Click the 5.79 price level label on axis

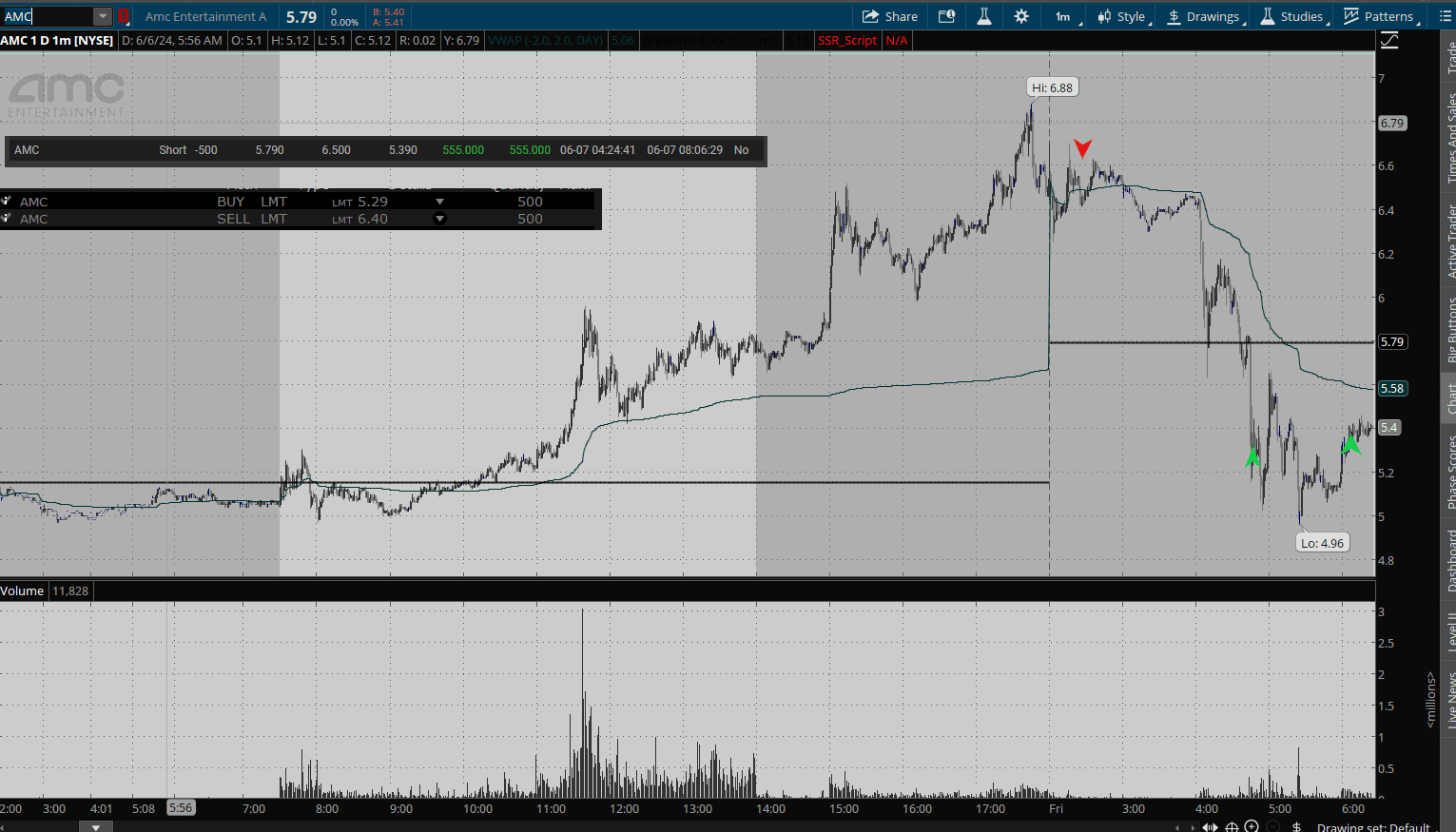(x=1392, y=341)
